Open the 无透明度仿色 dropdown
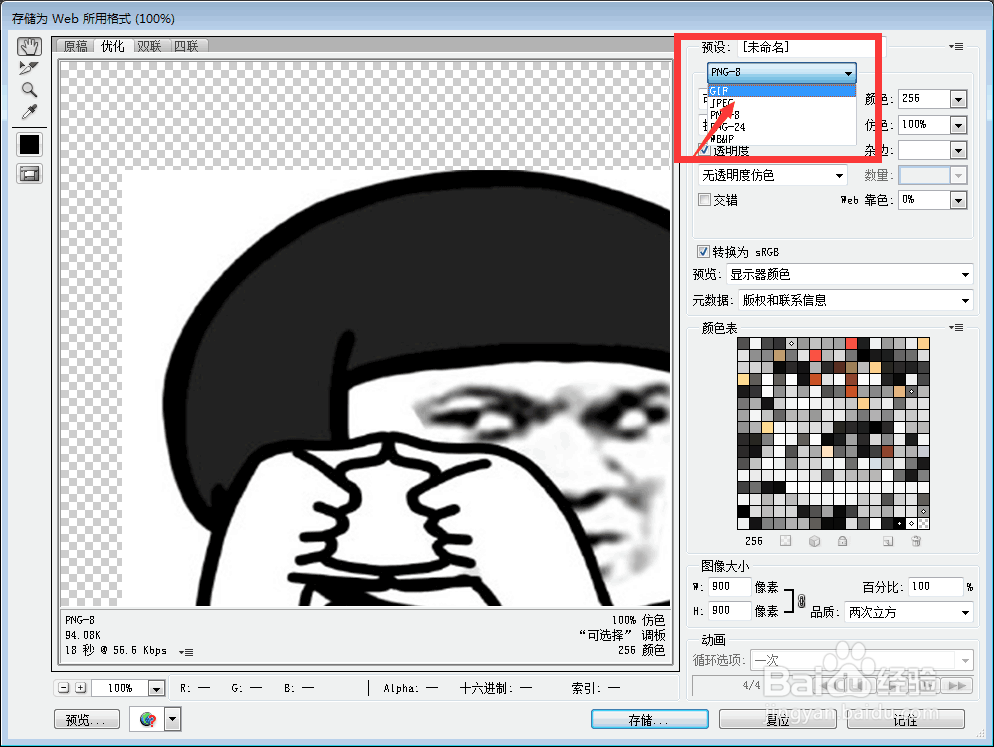The image size is (994, 747). (x=773, y=175)
